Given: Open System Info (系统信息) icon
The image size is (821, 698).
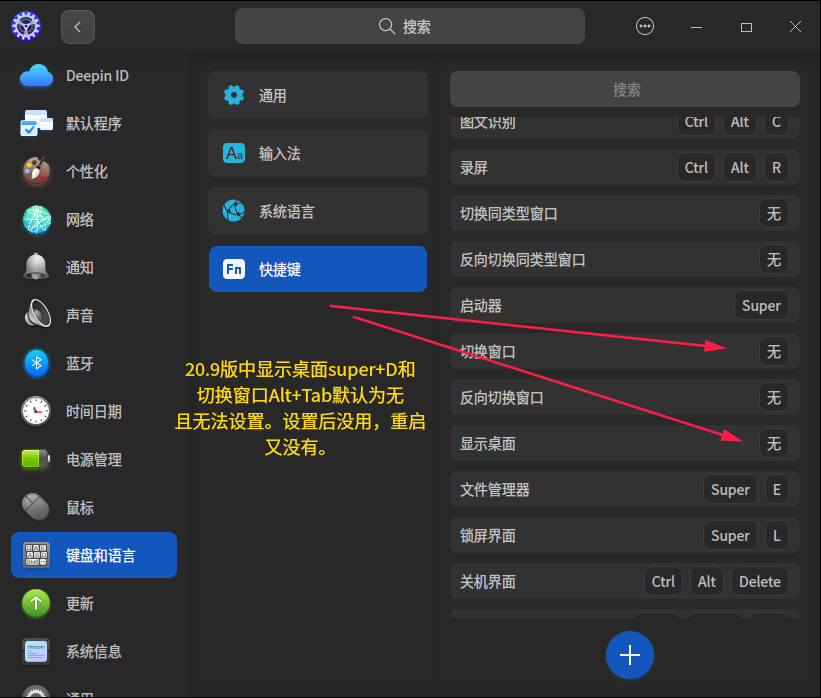Looking at the screenshot, I should tap(36, 651).
